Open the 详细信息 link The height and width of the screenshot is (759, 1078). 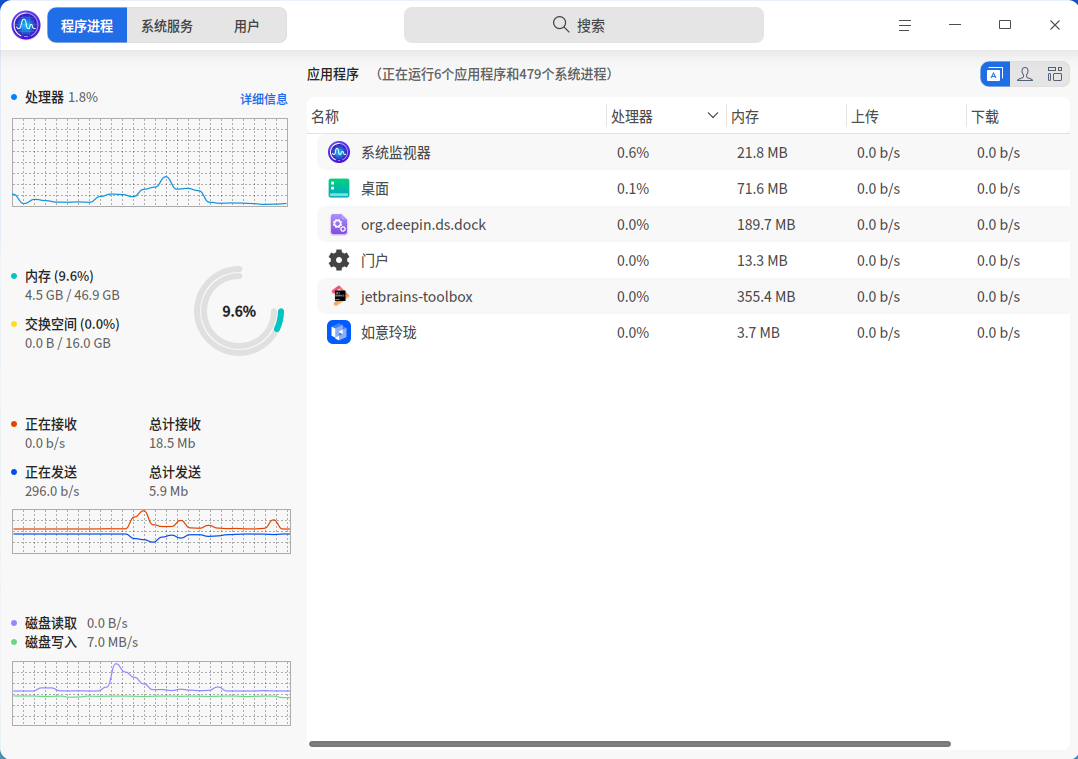click(x=263, y=99)
